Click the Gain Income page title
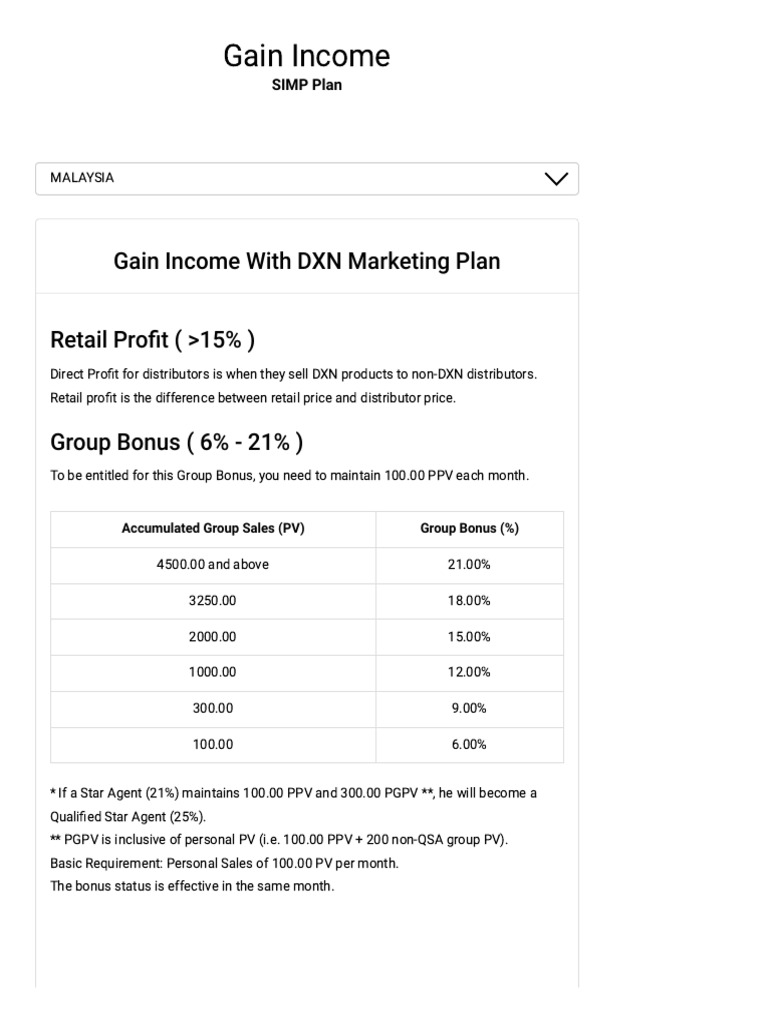The image size is (768, 1024). point(306,56)
